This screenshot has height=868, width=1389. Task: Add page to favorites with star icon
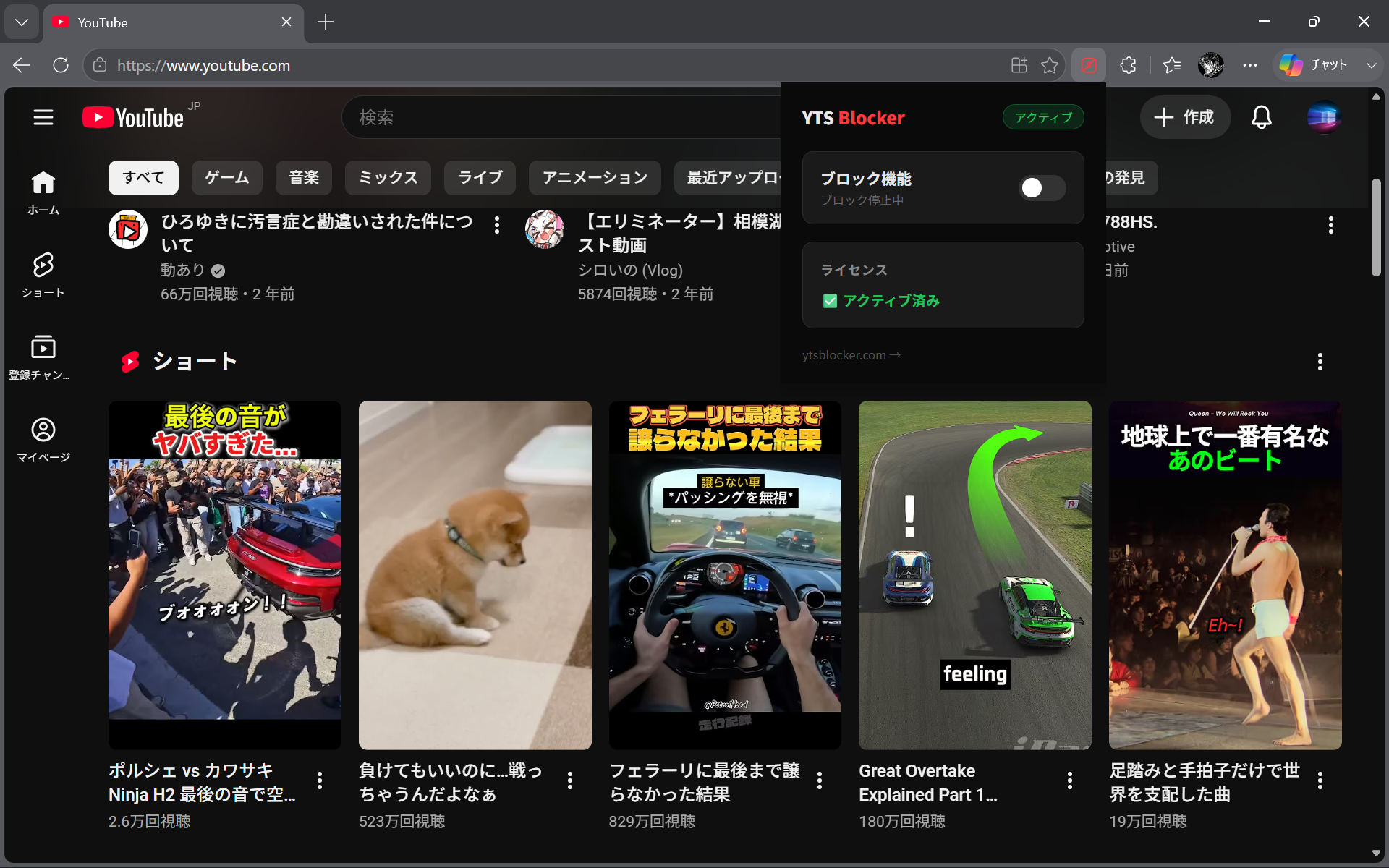[x=1050, y=65]
